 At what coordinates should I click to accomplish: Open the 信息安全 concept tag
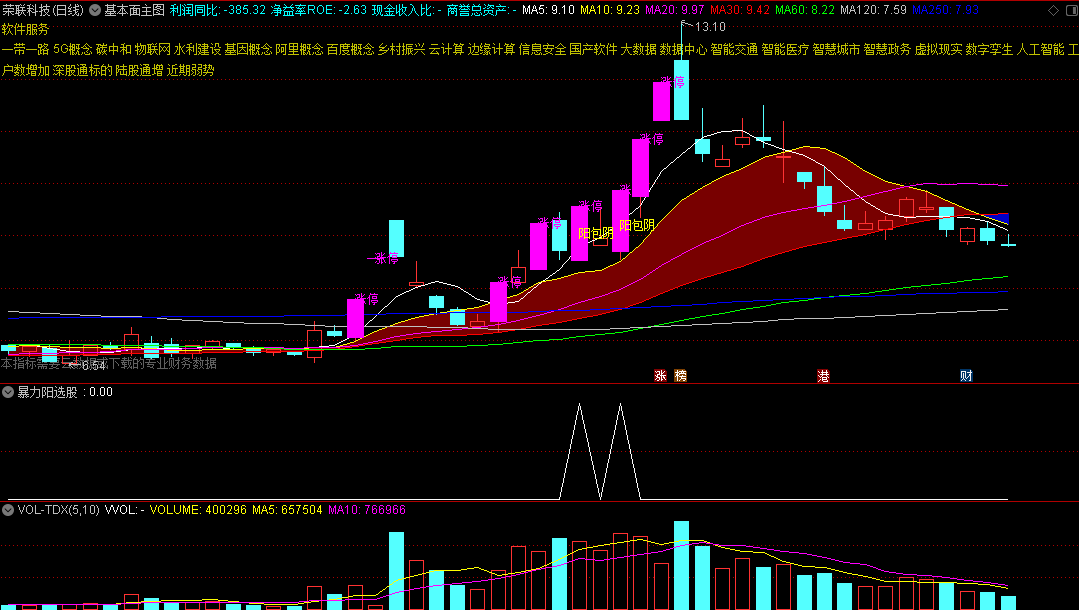pyautogui.click(x=542, y=50)
